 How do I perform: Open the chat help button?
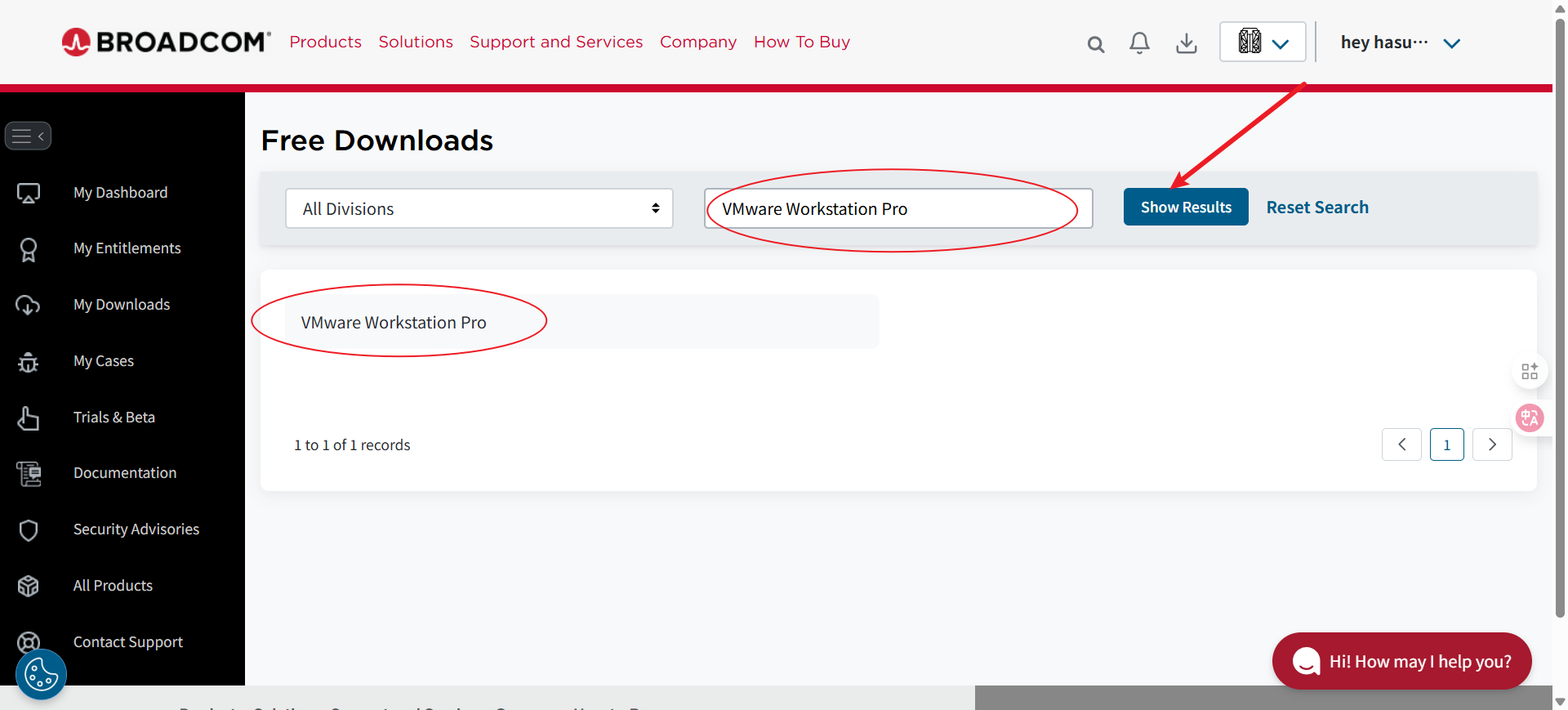coord(1401,661)
